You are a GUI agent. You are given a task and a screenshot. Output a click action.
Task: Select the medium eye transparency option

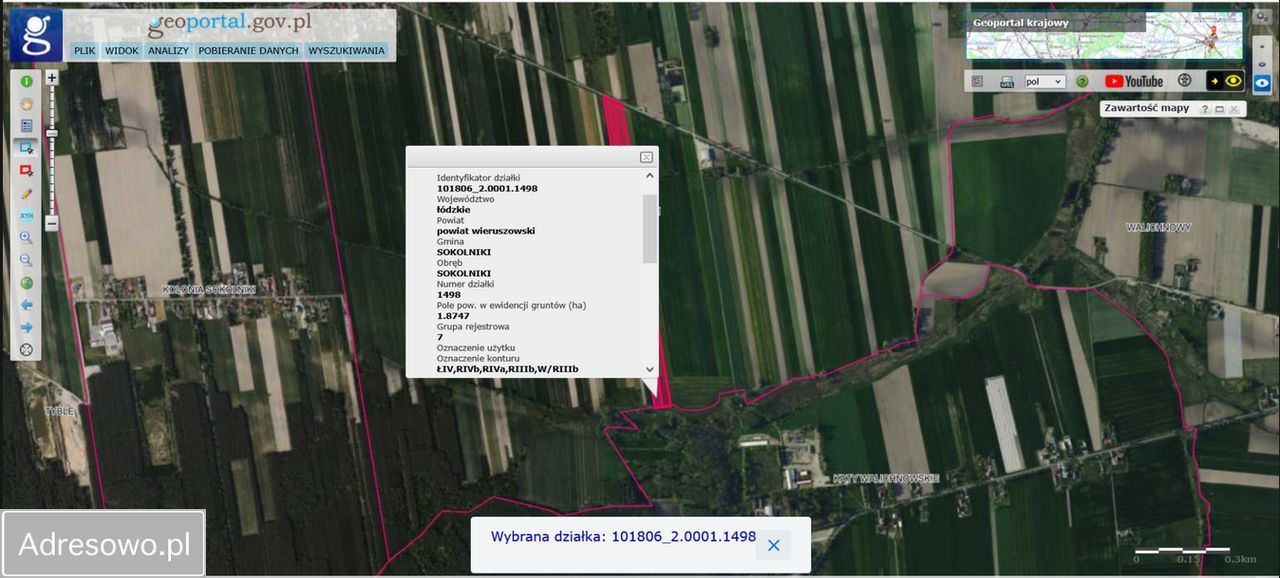click(1262, 64)
